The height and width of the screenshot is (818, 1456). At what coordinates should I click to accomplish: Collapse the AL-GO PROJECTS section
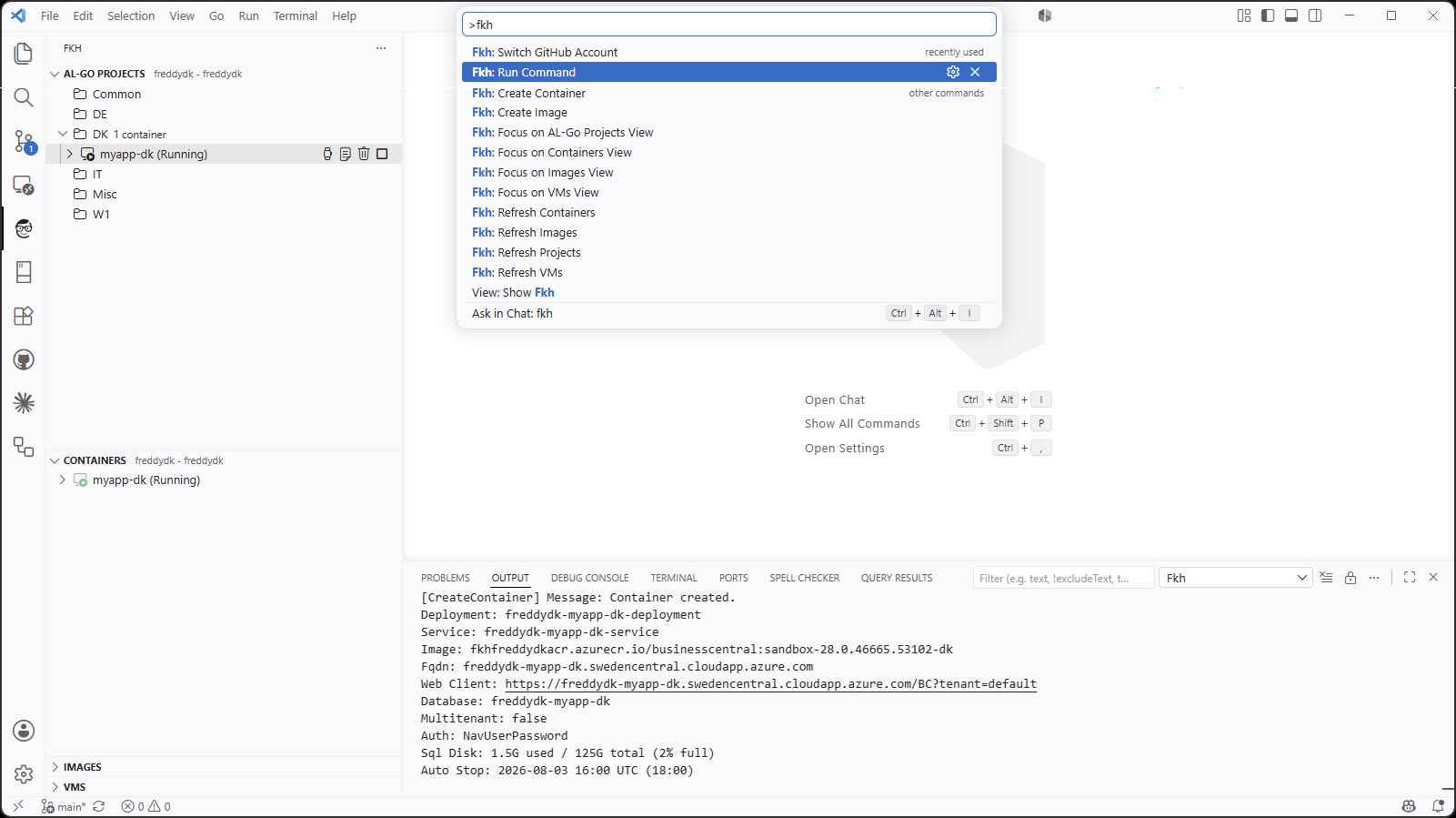(55, 74)
